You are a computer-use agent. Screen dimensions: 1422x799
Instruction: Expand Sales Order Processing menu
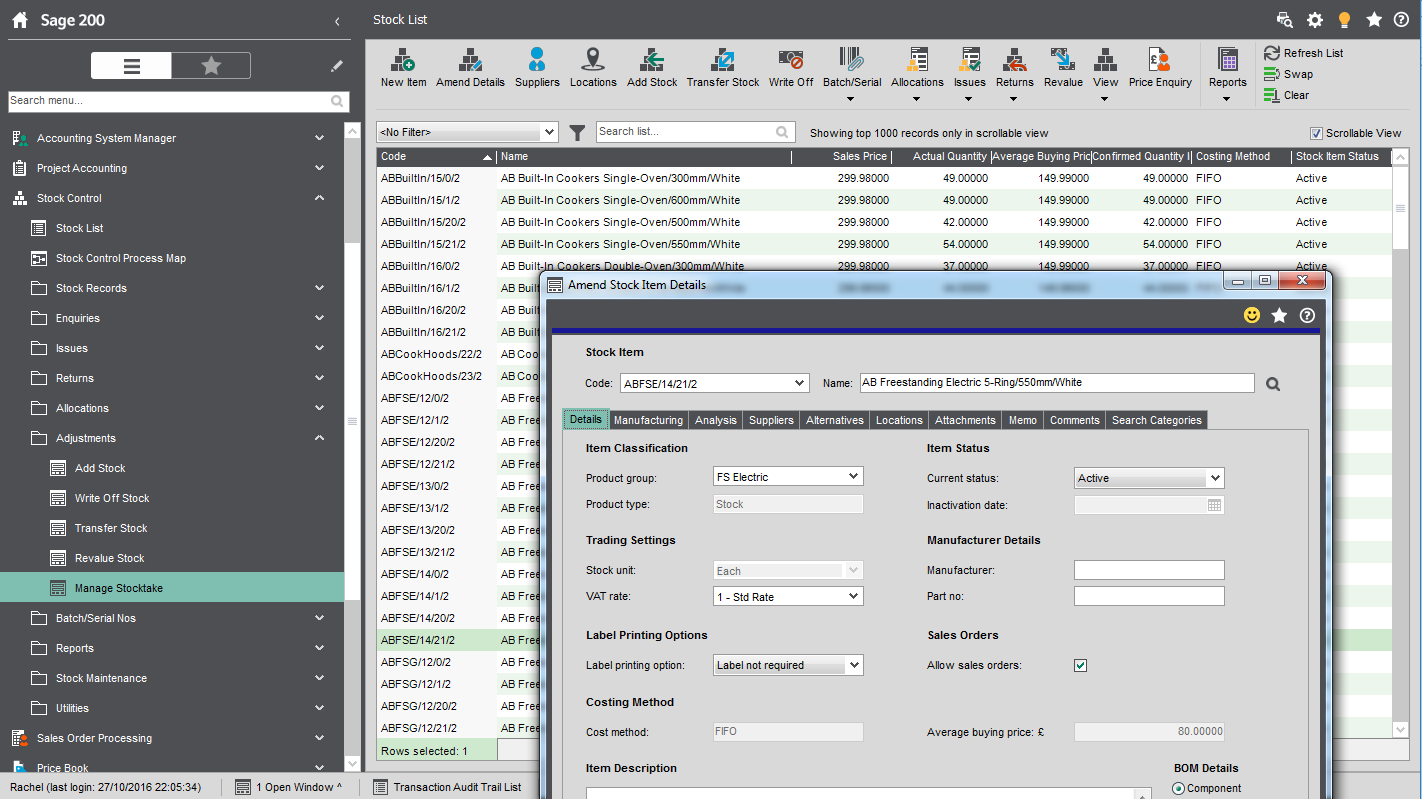point(319,738)
